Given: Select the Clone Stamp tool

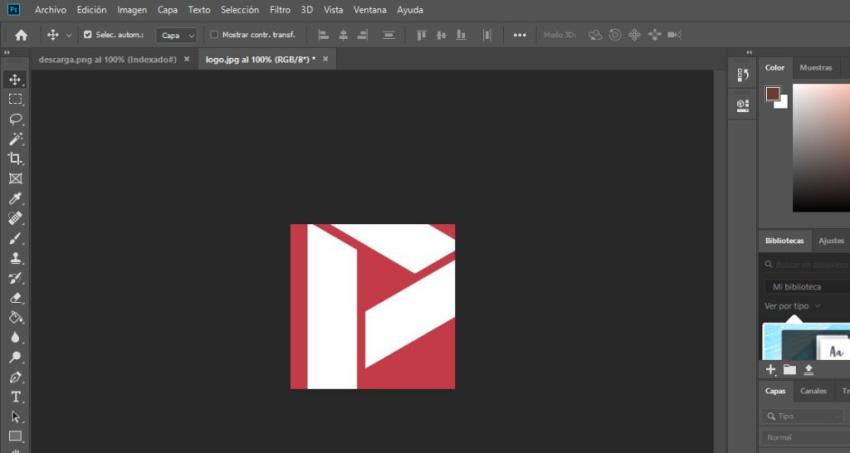Looking at the screenshot, I should point(15,258).
